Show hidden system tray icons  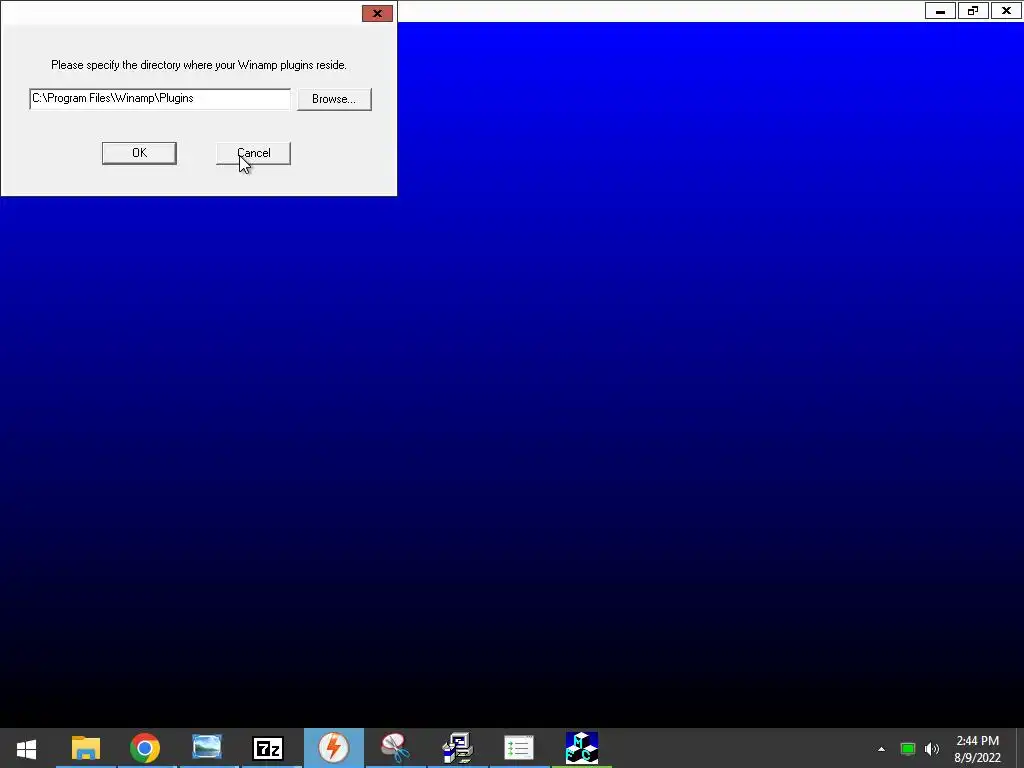point(882,749)
